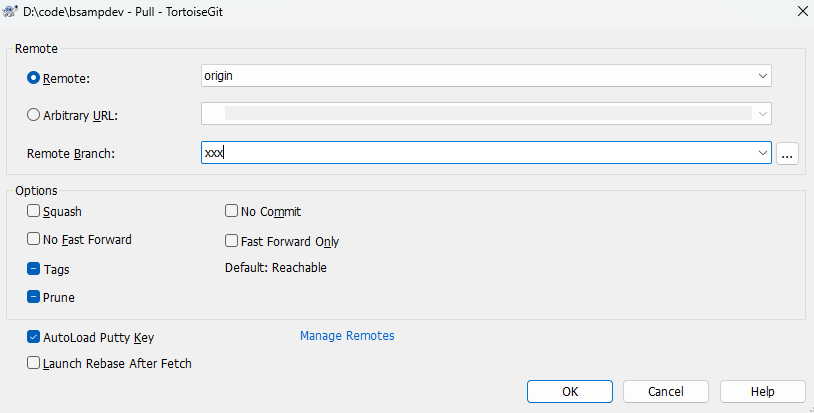Confirm the pull with OK

coord(569,392)
